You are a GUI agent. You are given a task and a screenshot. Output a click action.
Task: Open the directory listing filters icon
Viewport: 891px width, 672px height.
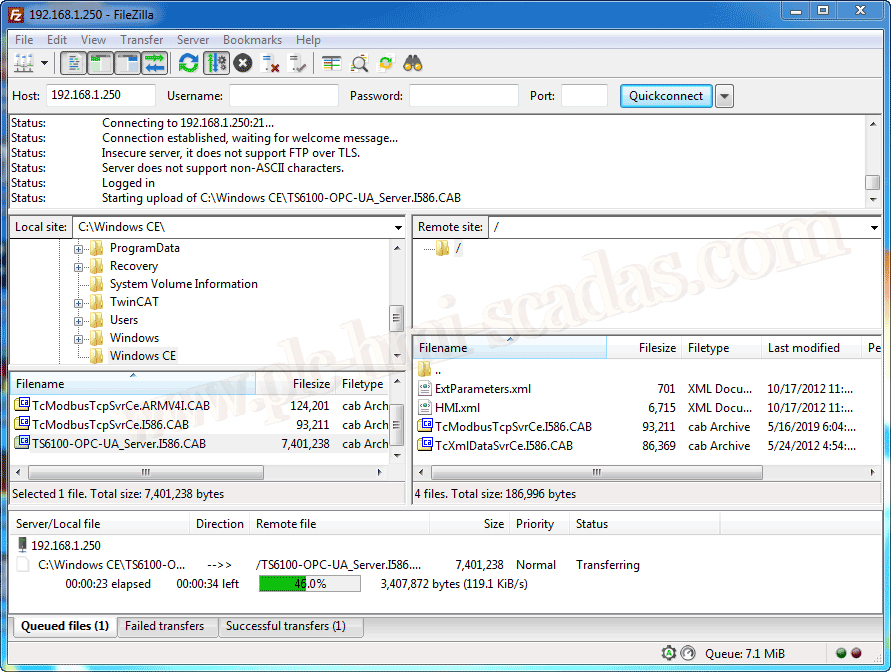[332, 64]
